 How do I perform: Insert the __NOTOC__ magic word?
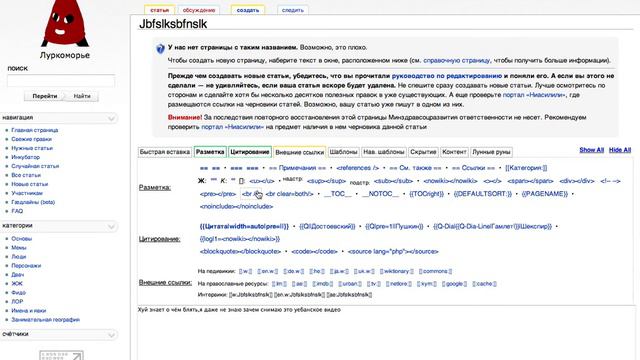coord(380,194)
